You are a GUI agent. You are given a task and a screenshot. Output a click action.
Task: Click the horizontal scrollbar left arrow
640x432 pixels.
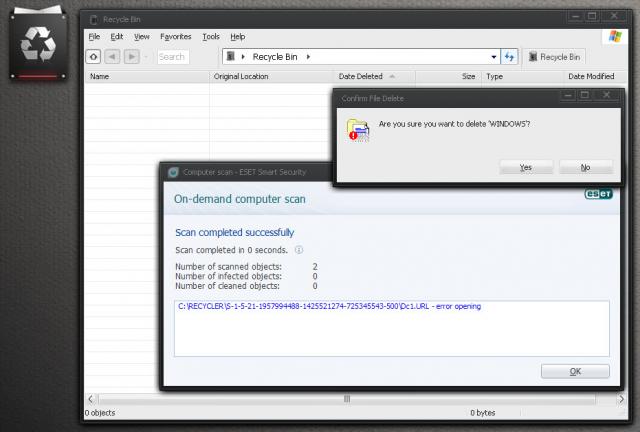click(91, 399)
